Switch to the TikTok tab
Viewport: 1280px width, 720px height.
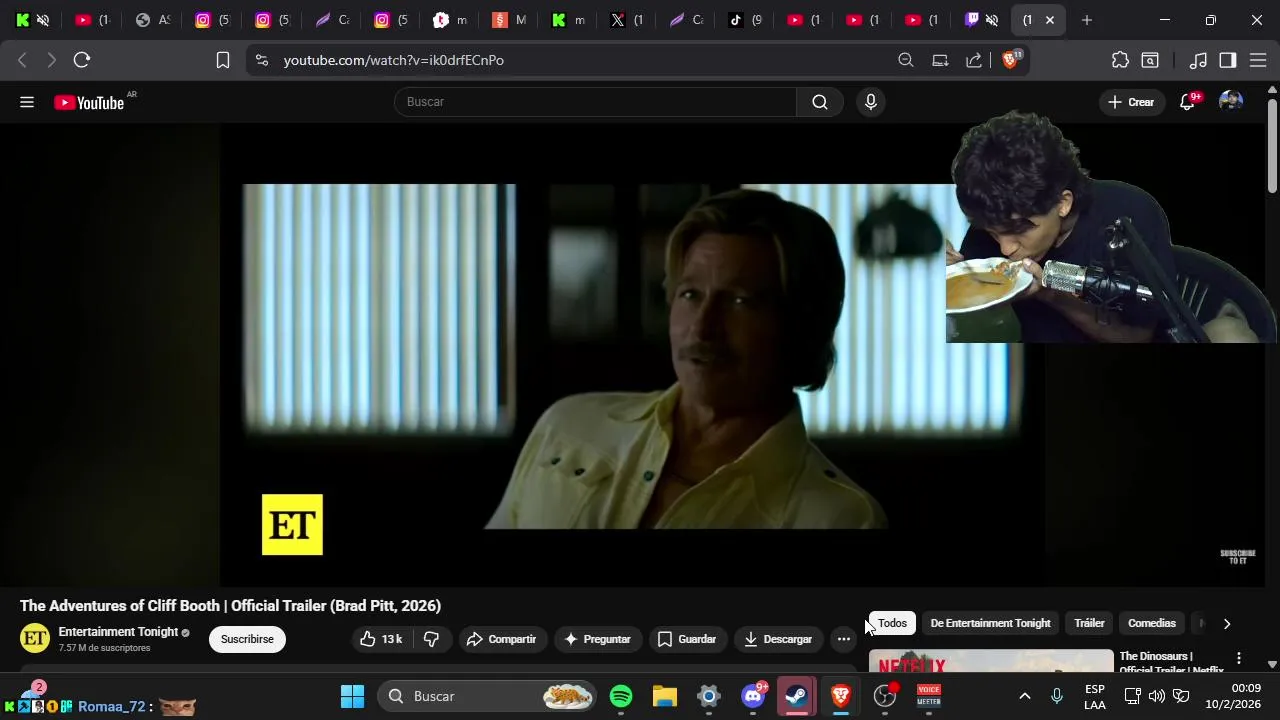pyautogui.click(x=746, y=20)
